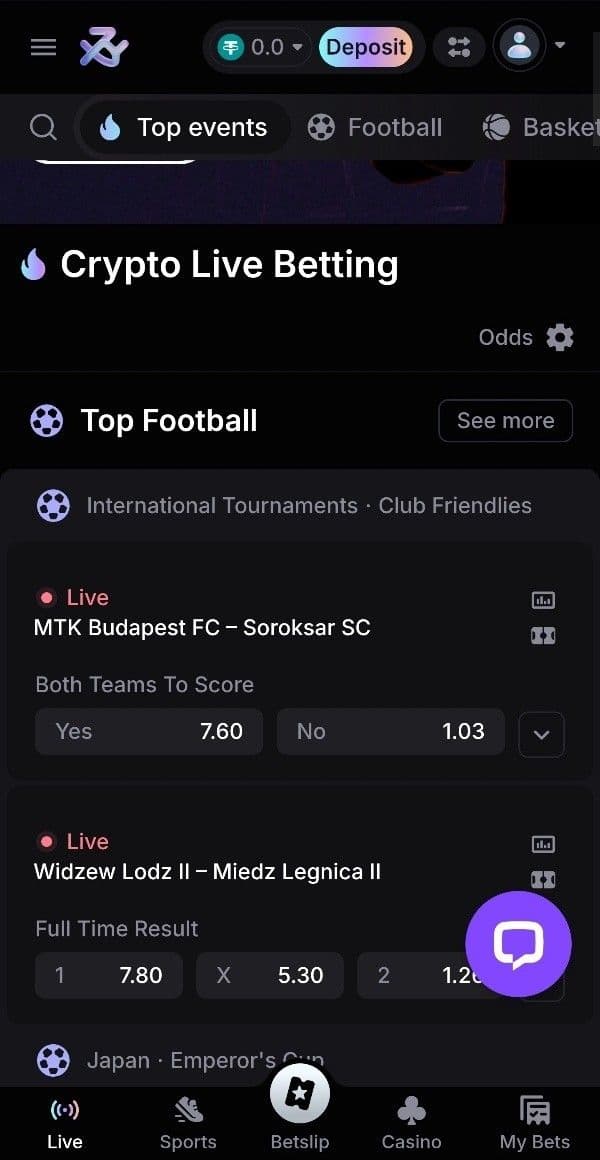Click the Deposit button
The width and height of the screenshot is (600, 1160).
pos(367,47)
